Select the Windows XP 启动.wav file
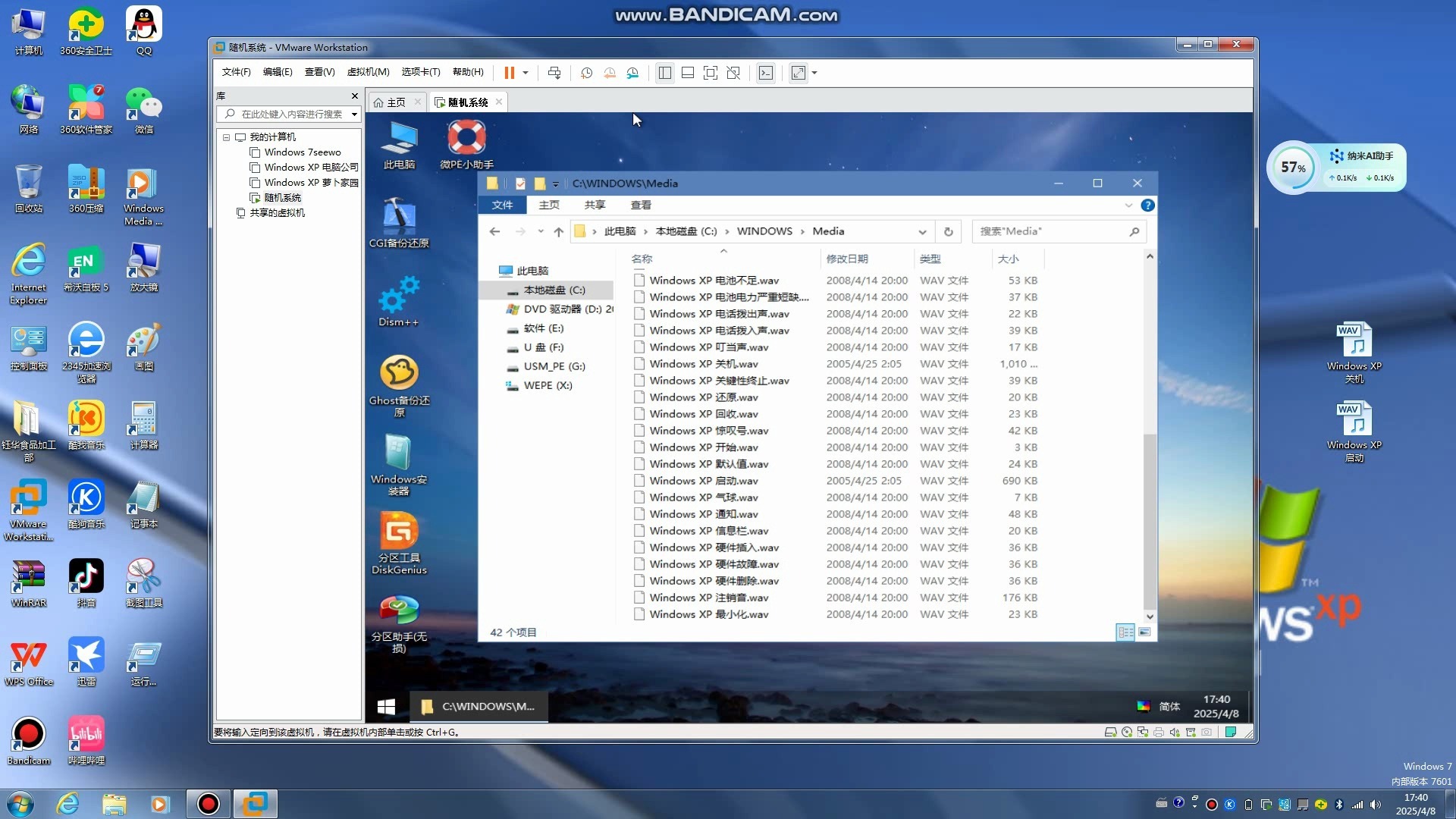The height and width of the screenshot is (819, 1456). point(704,480)
